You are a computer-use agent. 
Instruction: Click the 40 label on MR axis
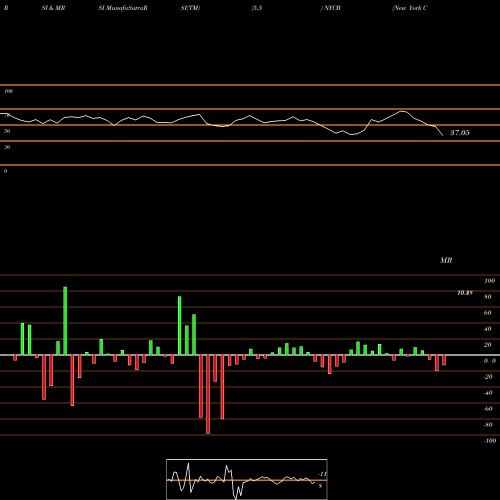[x=488, y=329]
